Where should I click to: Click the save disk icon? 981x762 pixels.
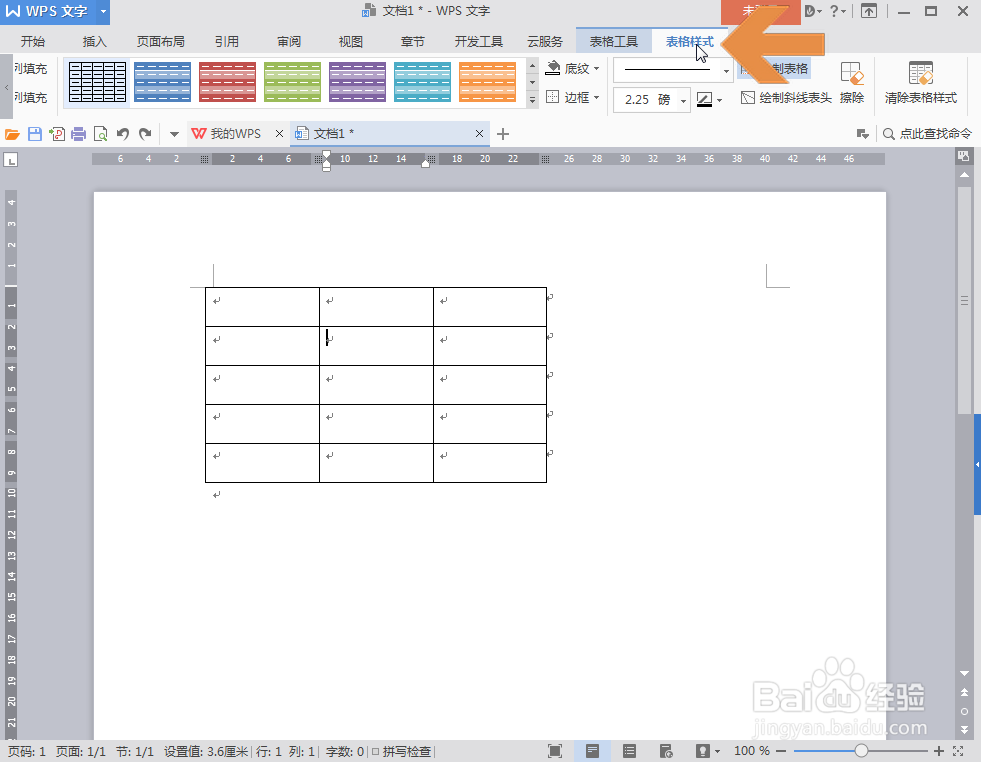click(35, 134)
